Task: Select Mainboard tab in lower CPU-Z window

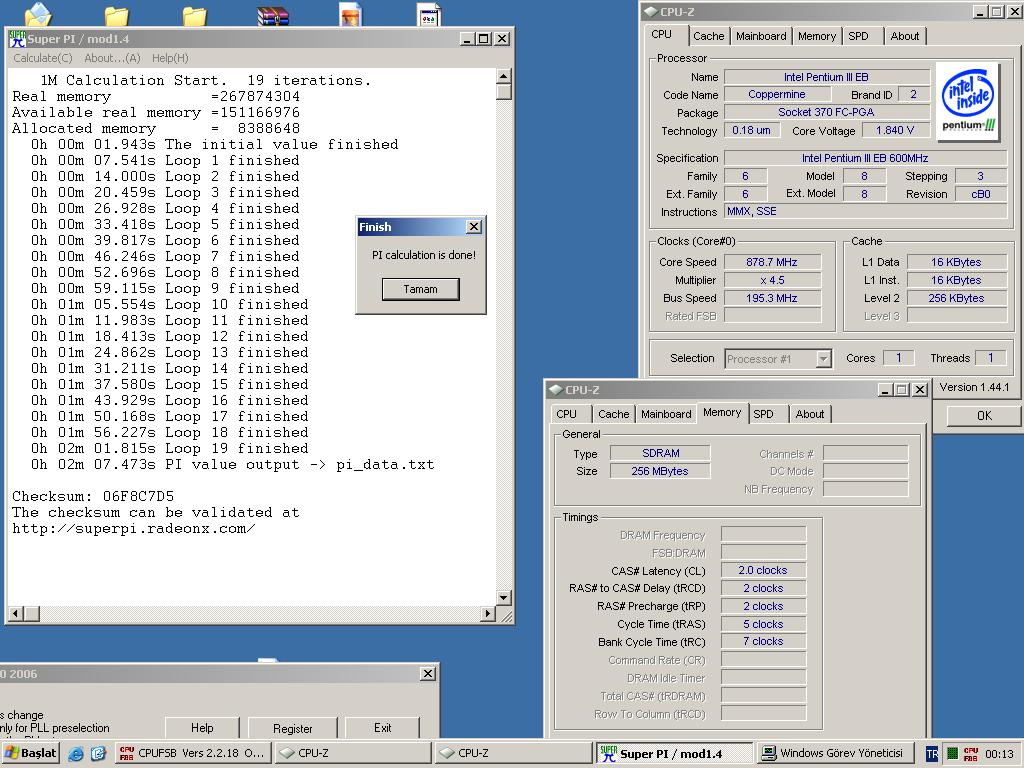Action: tap(665, 414)
